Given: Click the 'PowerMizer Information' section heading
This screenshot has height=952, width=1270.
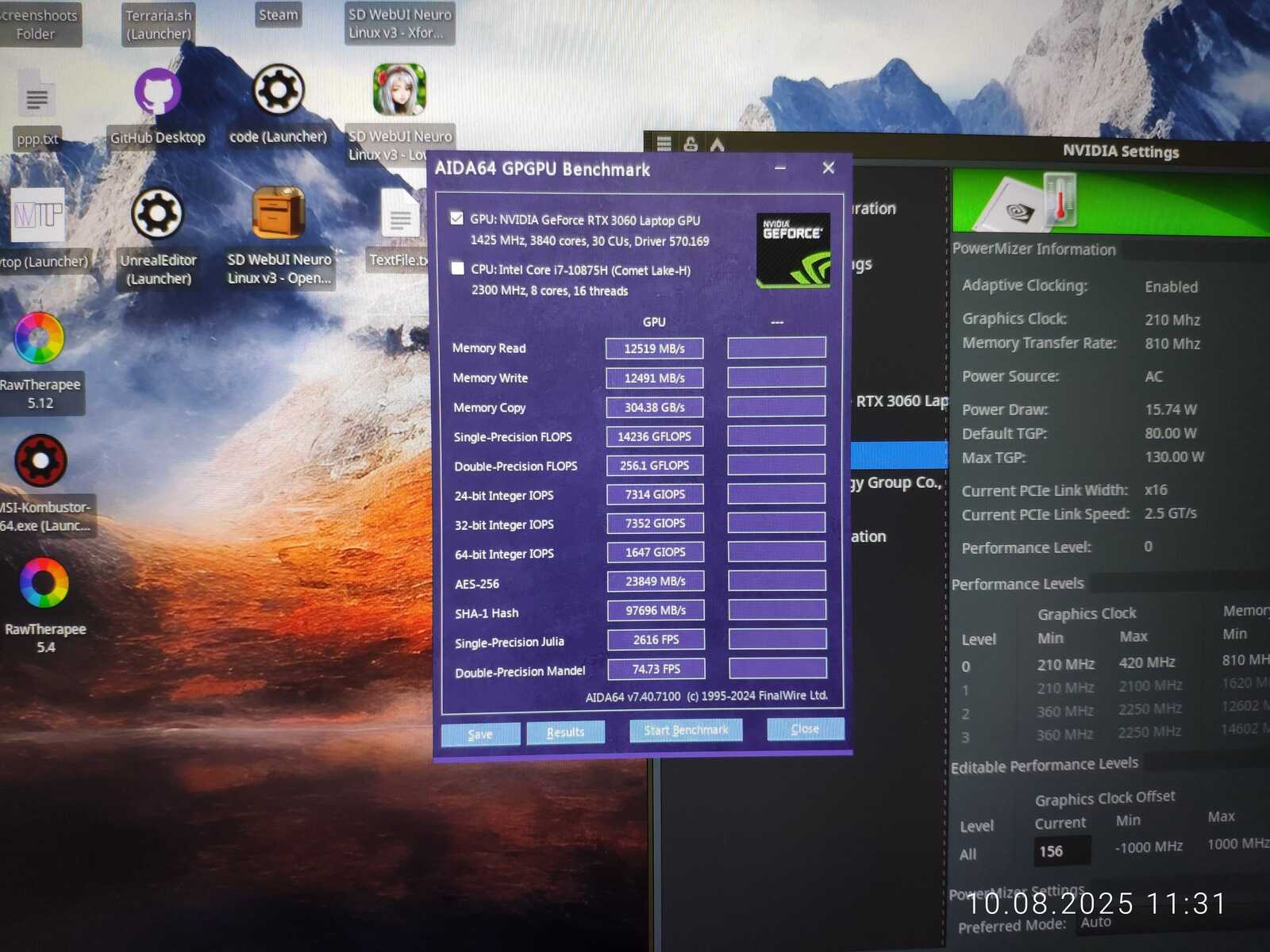Looking at the screenshot, I should (x=1033, y=249).
